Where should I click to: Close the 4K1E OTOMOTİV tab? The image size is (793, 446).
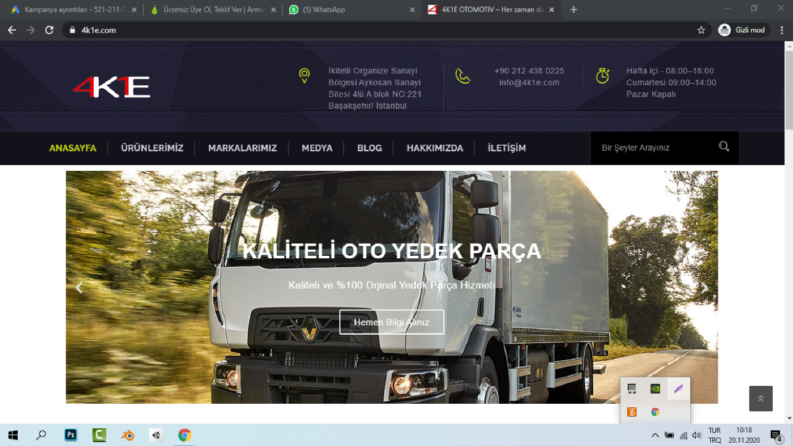point(552,10)
